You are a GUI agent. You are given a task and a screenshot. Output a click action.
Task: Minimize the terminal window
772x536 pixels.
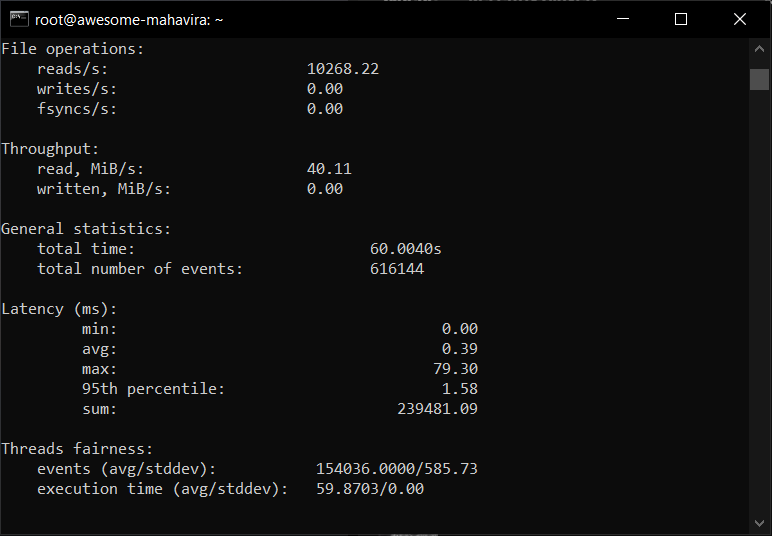pos(624,19)
